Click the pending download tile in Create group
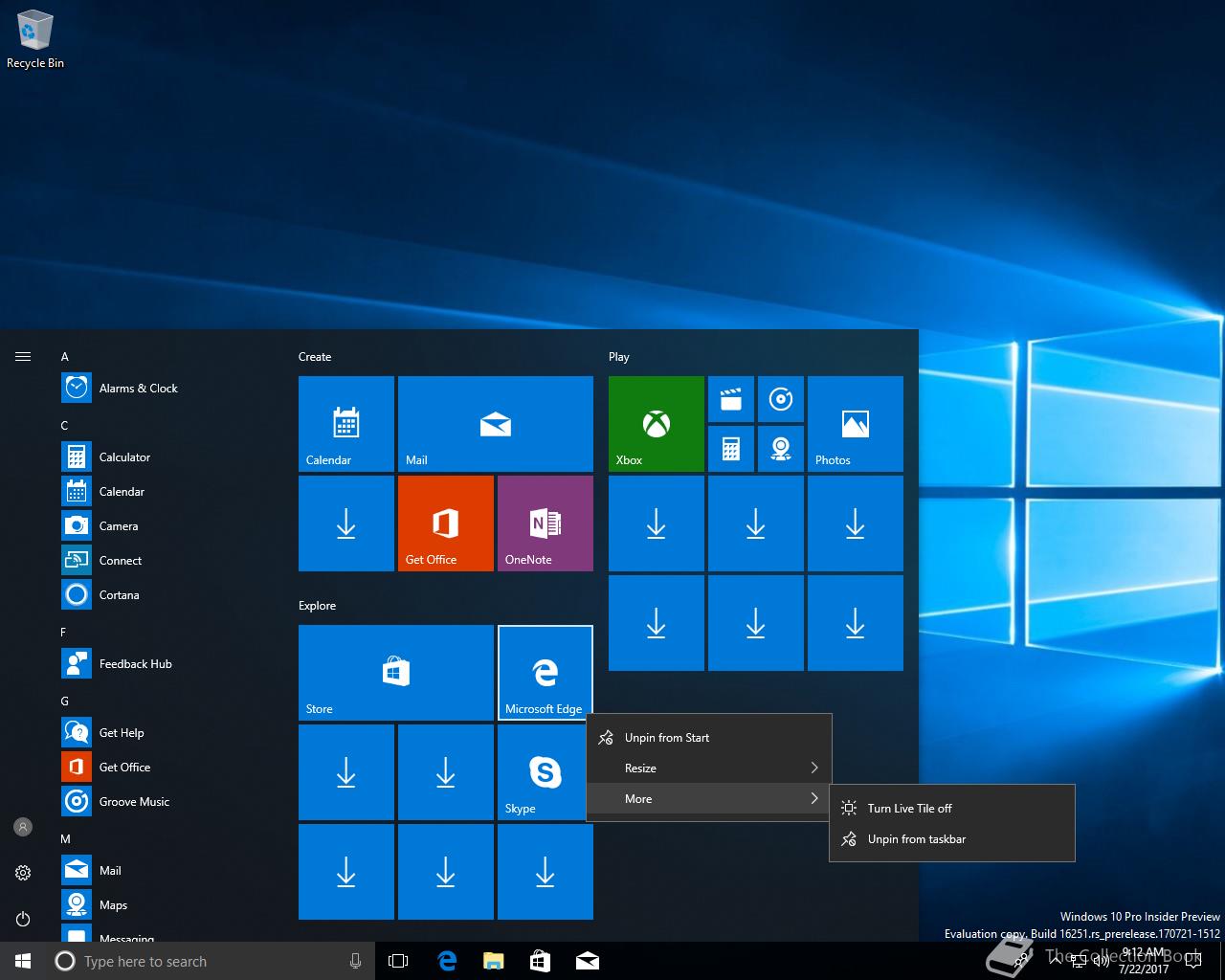The height and width of the screenshot is (980, 1225). tap(346, 523)
